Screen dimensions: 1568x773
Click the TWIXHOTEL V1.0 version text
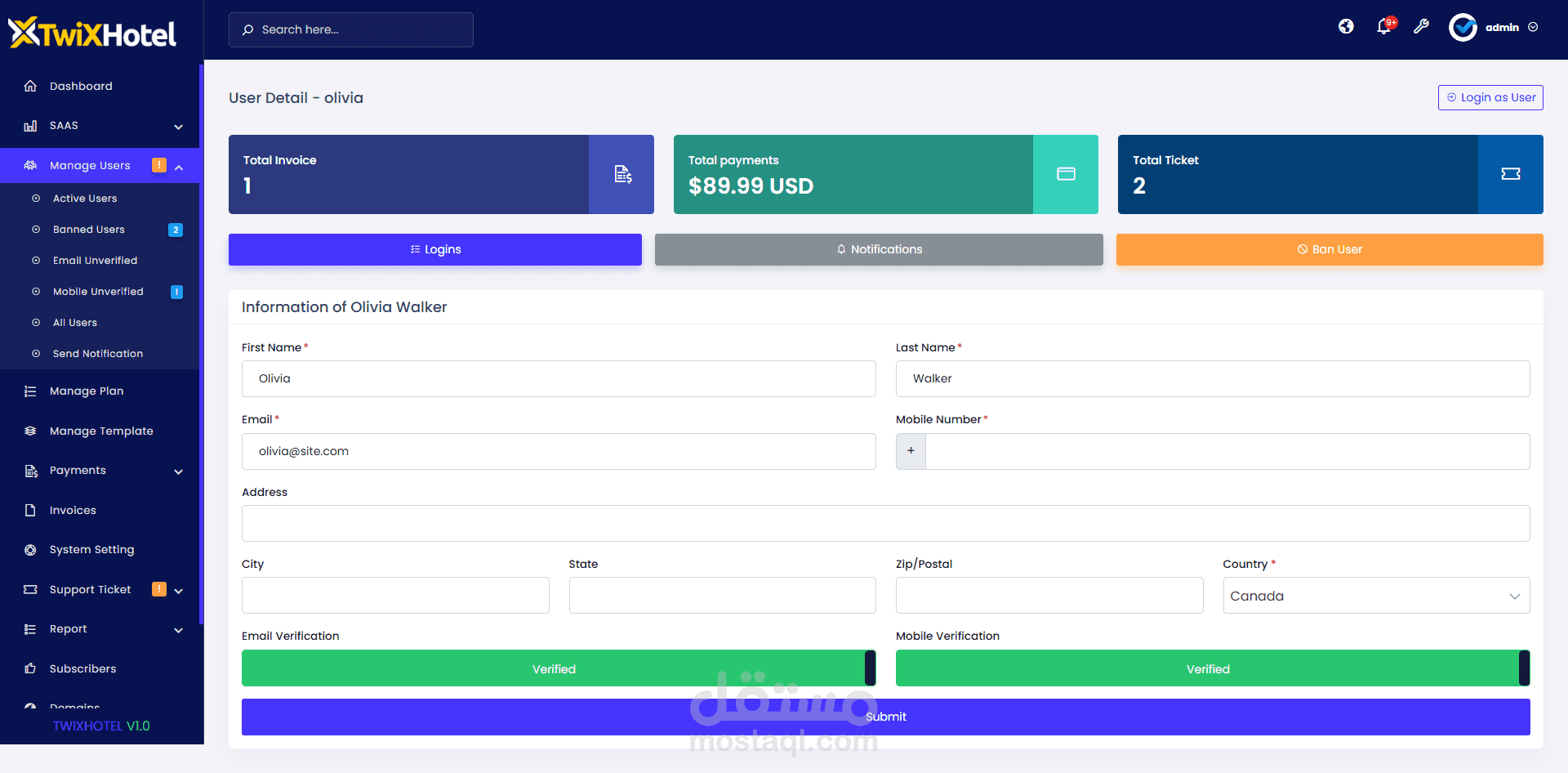pyautogui.click(x=101, y=726)
